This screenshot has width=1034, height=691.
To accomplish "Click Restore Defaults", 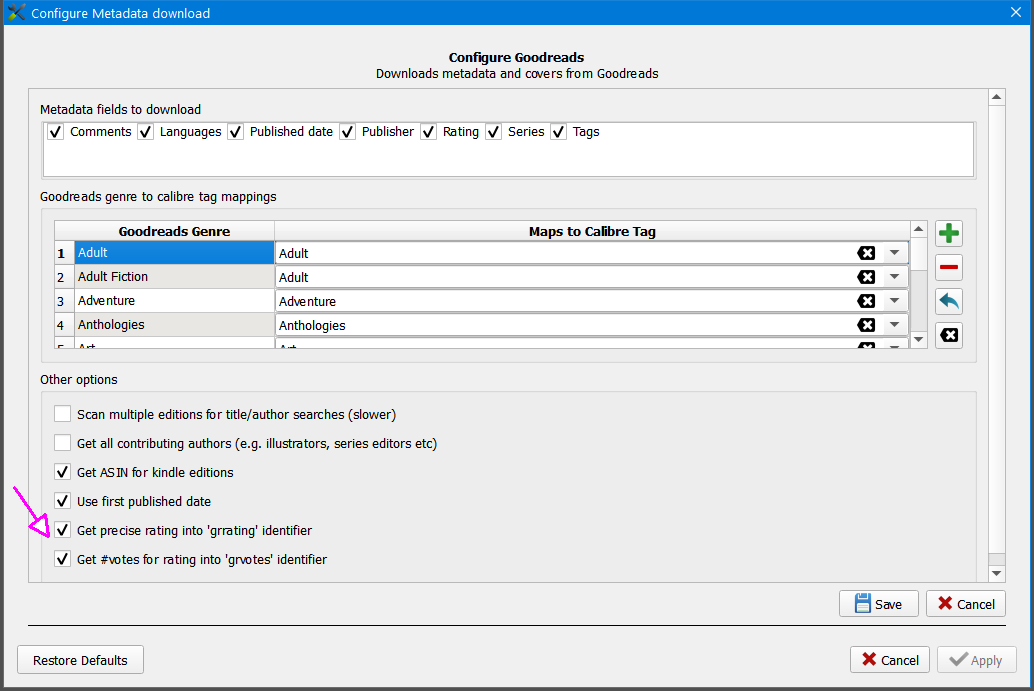I will [x=80, y=660].
